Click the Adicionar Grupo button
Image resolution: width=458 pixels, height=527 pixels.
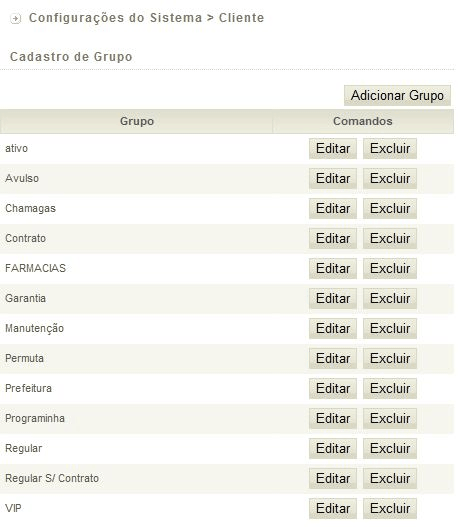pos(397,95)
